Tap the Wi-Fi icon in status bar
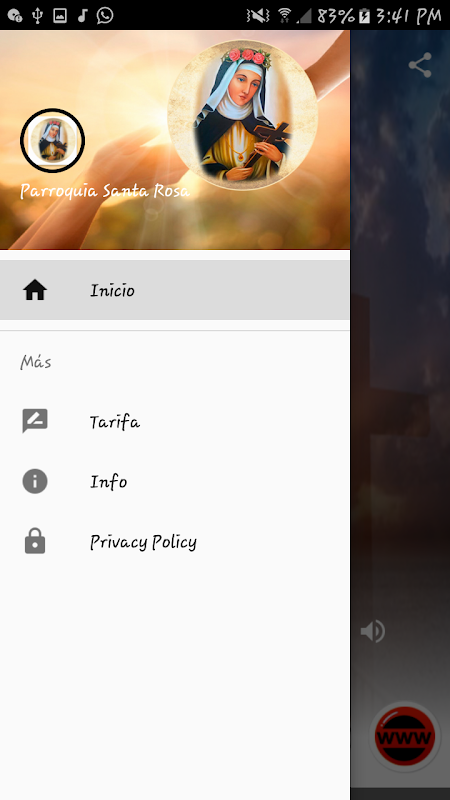Viewport: 450px width, 800px height. [x=285, y=16]
